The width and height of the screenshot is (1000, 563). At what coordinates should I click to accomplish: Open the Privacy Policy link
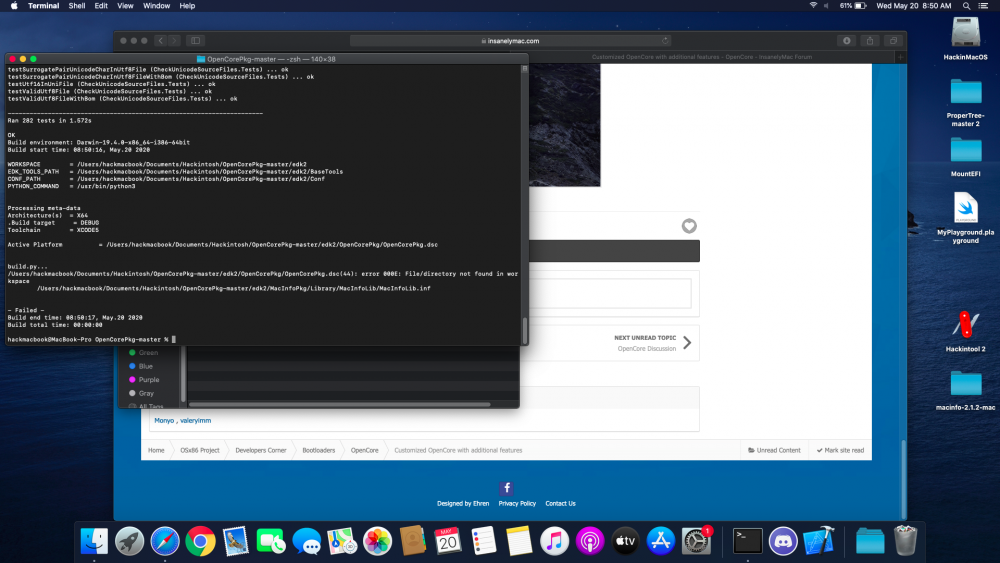[517, 504]
